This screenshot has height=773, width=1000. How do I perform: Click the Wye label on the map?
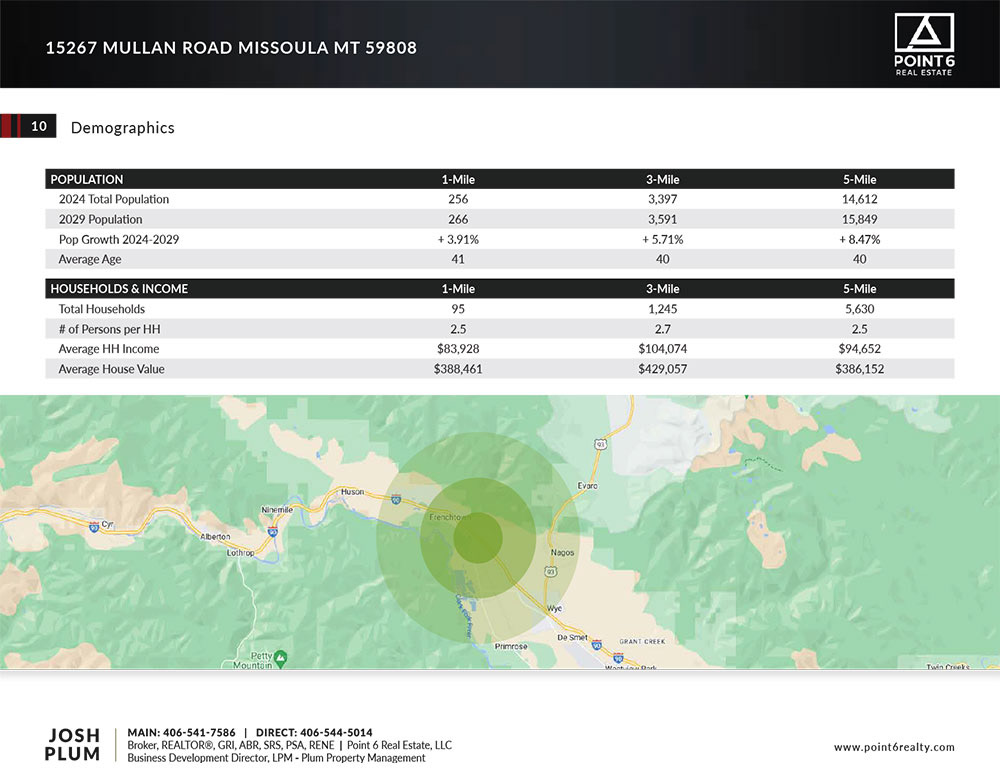point(555,608)
